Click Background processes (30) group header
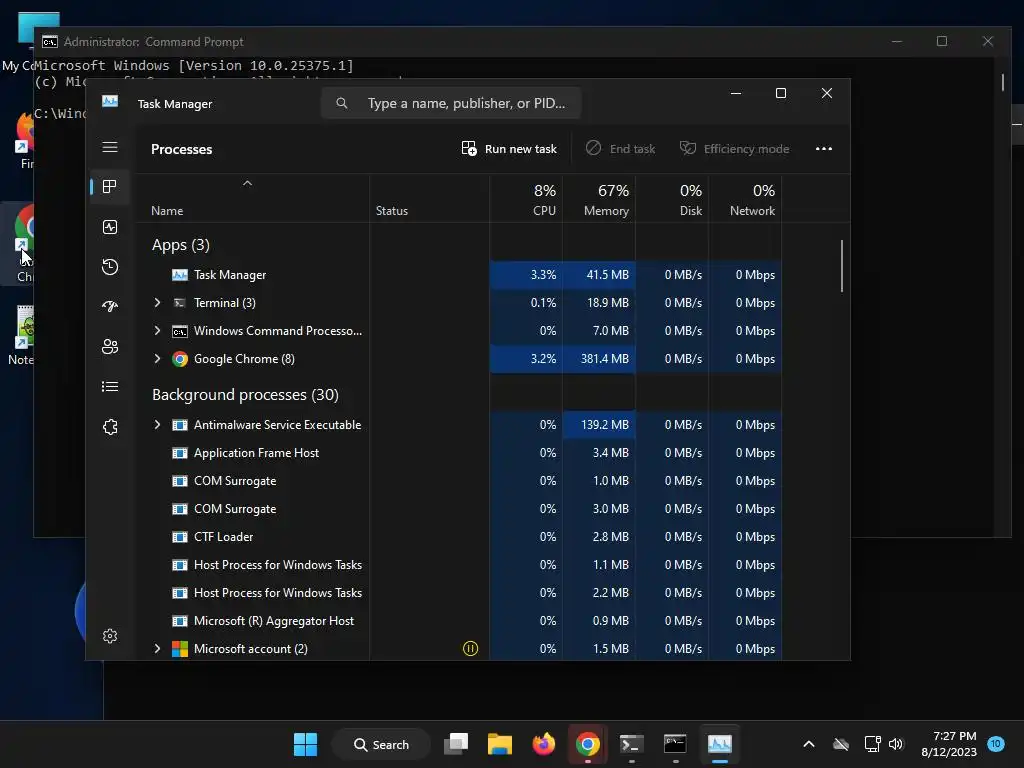The image size is (1024, 768). 245,394
